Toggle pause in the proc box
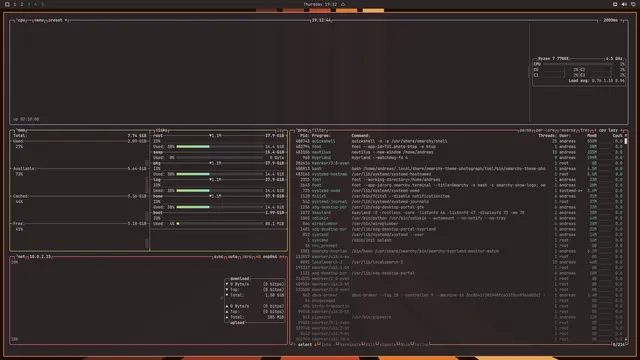This screenshot has width=640, height=360. pyautogui.click(x=525, y=130)
